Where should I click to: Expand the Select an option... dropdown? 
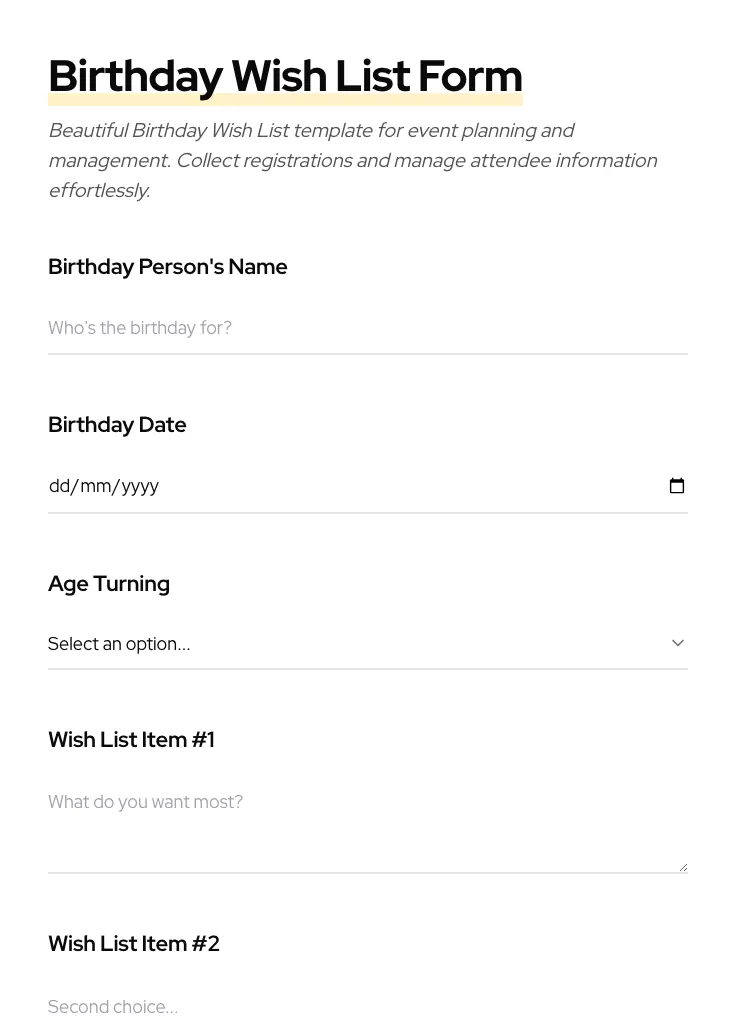pyautogui.click(x=367, y=644)
